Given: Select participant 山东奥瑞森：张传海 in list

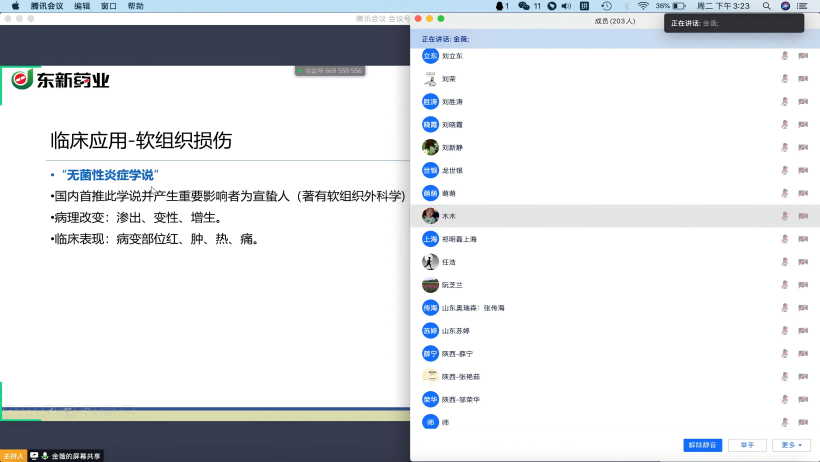Looking at the screenshot, I should pyautogui.click(x=473, y=308).
